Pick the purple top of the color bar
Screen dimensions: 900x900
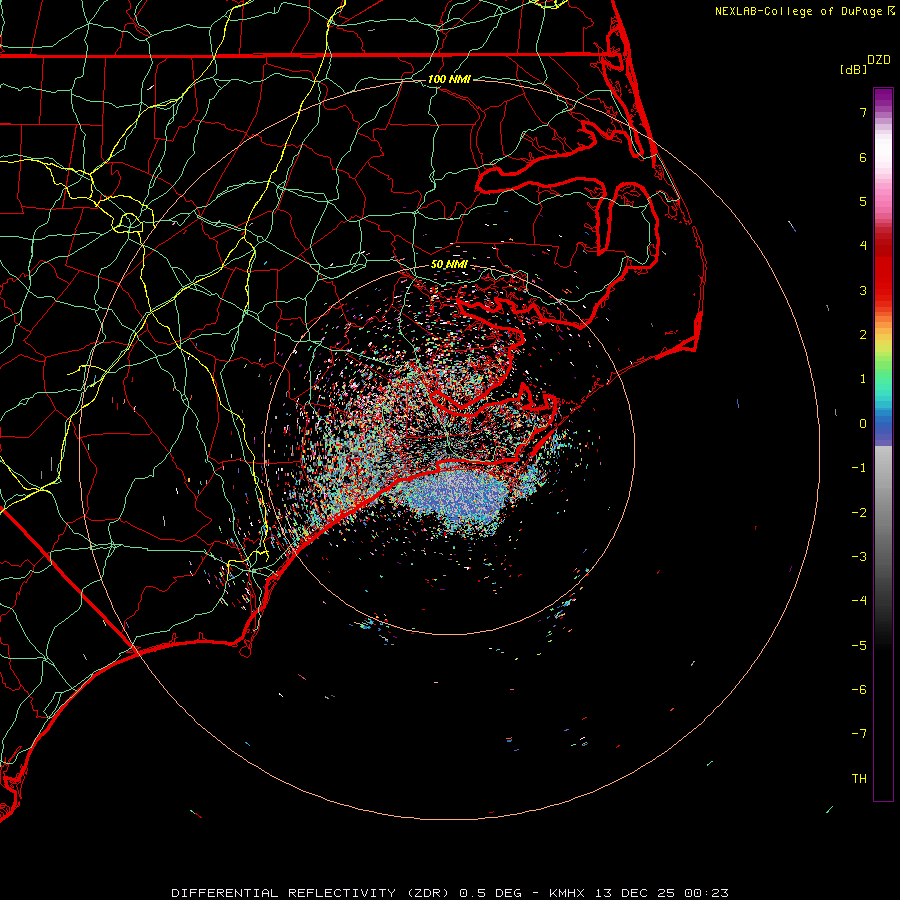[x=883, y=94]
